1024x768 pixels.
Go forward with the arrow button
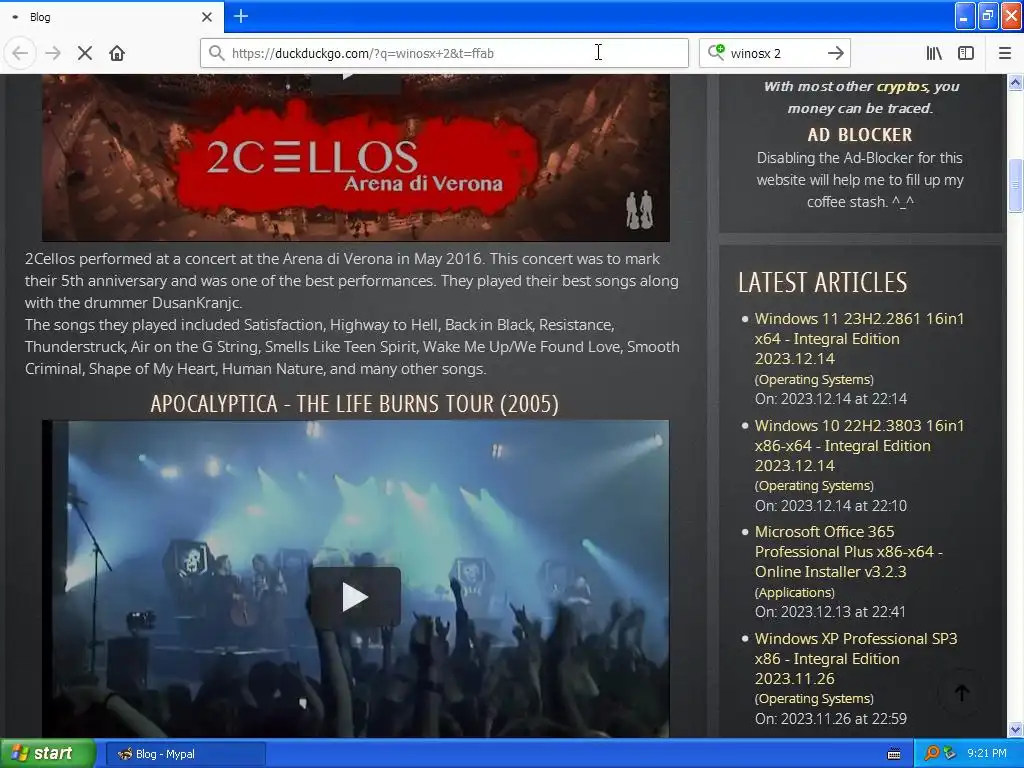tap(53, 53)
